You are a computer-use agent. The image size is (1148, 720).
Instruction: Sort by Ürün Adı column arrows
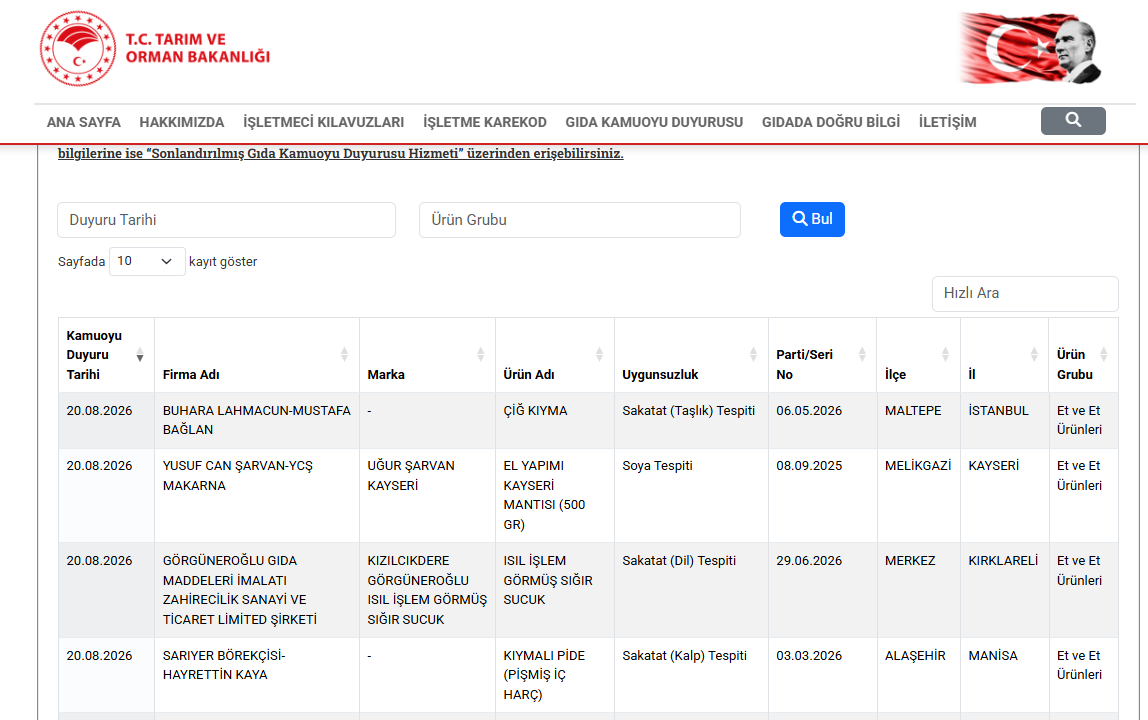coord(599,355)
